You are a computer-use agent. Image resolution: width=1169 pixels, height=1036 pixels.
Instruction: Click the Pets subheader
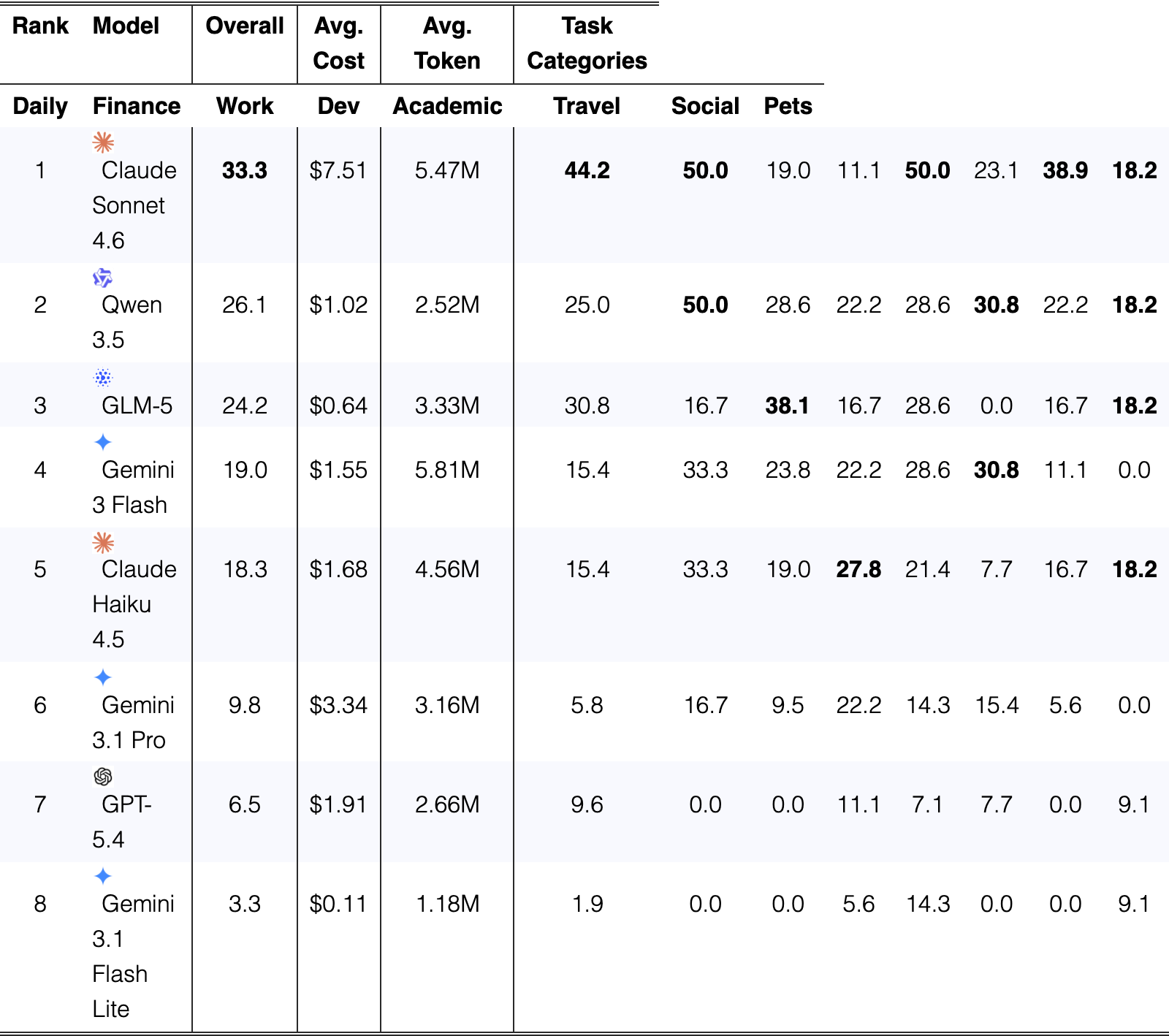pos(788,106)
